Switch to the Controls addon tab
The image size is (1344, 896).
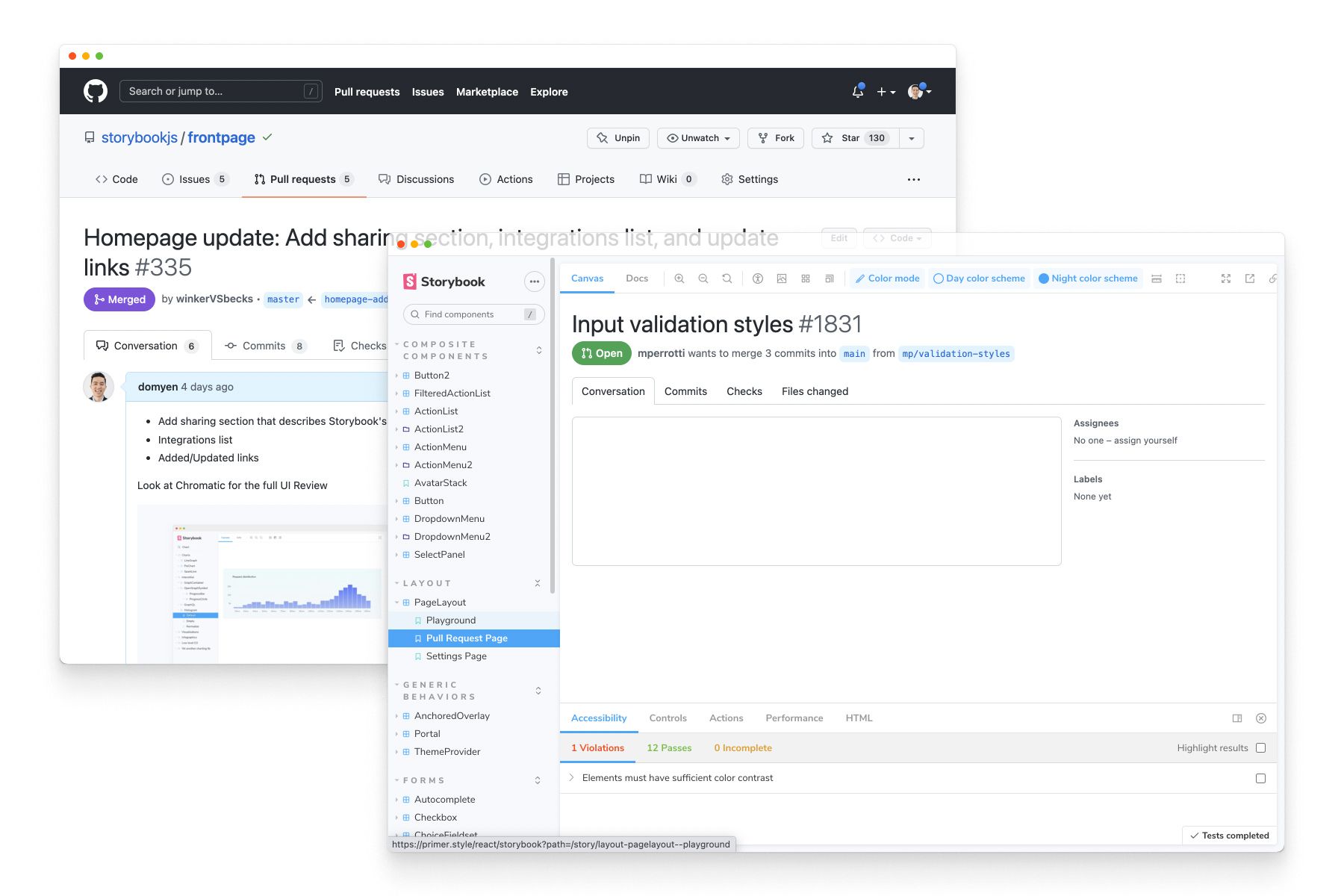[x=668, y=718]
